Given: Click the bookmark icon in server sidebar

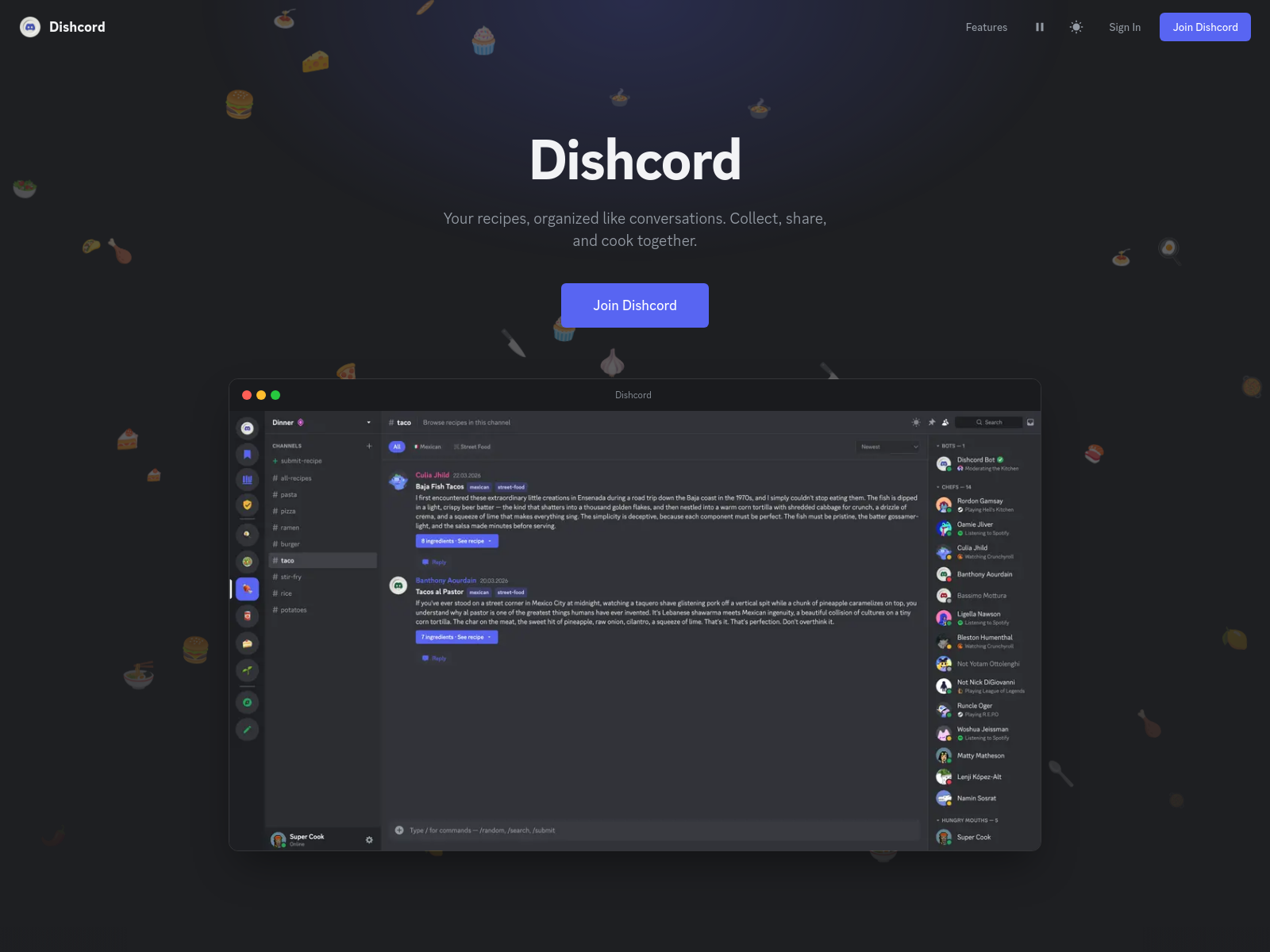Looking at the screenshot, I should pos(247,455).
